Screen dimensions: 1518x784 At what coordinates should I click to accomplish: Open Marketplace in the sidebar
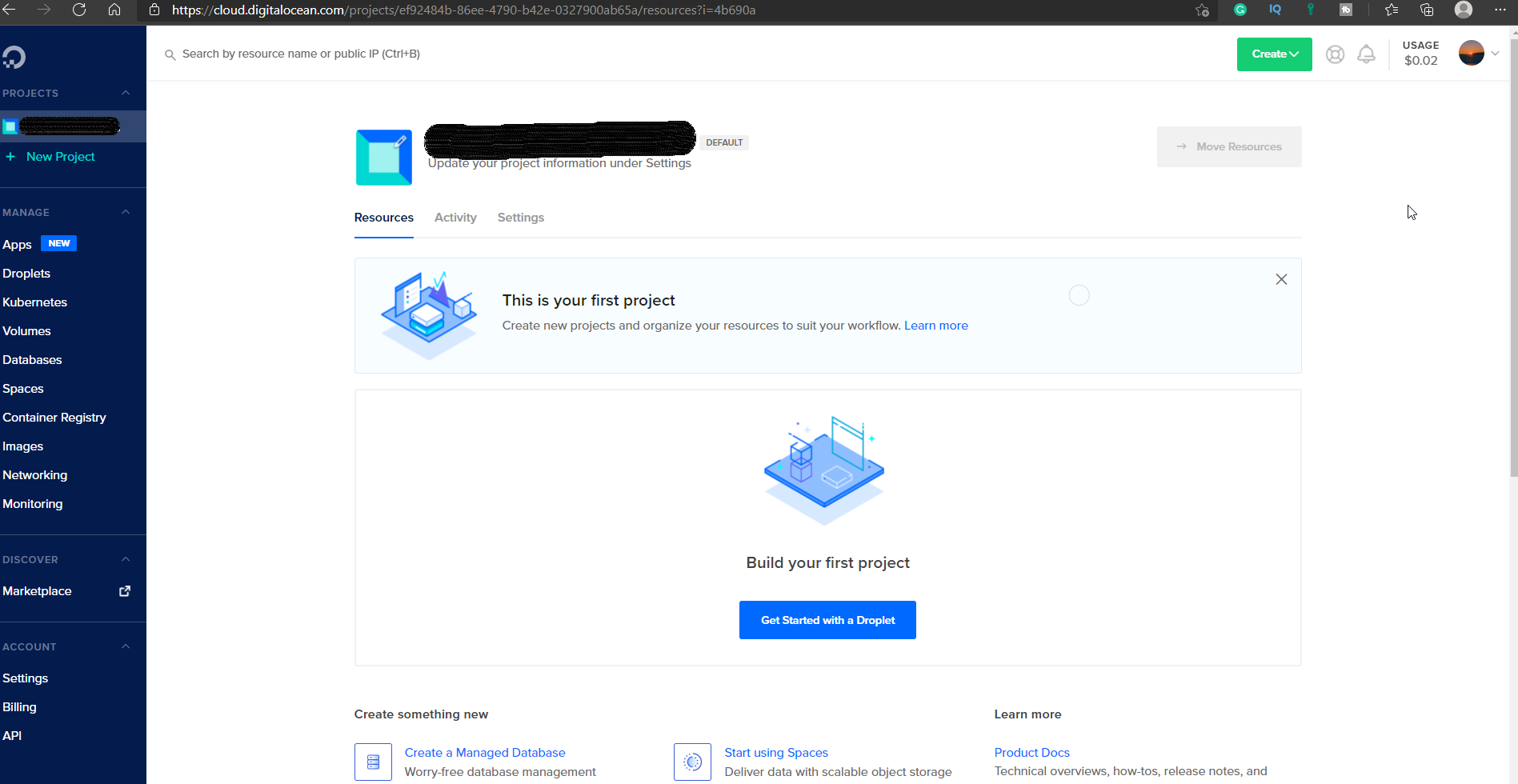coord(37,591)
